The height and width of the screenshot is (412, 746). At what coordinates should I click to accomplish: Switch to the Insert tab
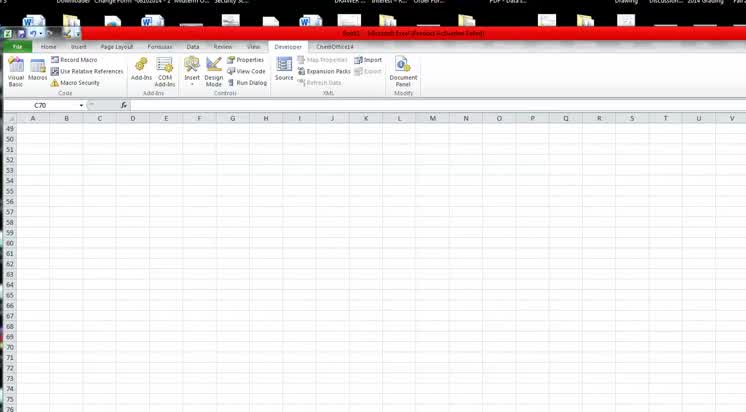point(79,47)
